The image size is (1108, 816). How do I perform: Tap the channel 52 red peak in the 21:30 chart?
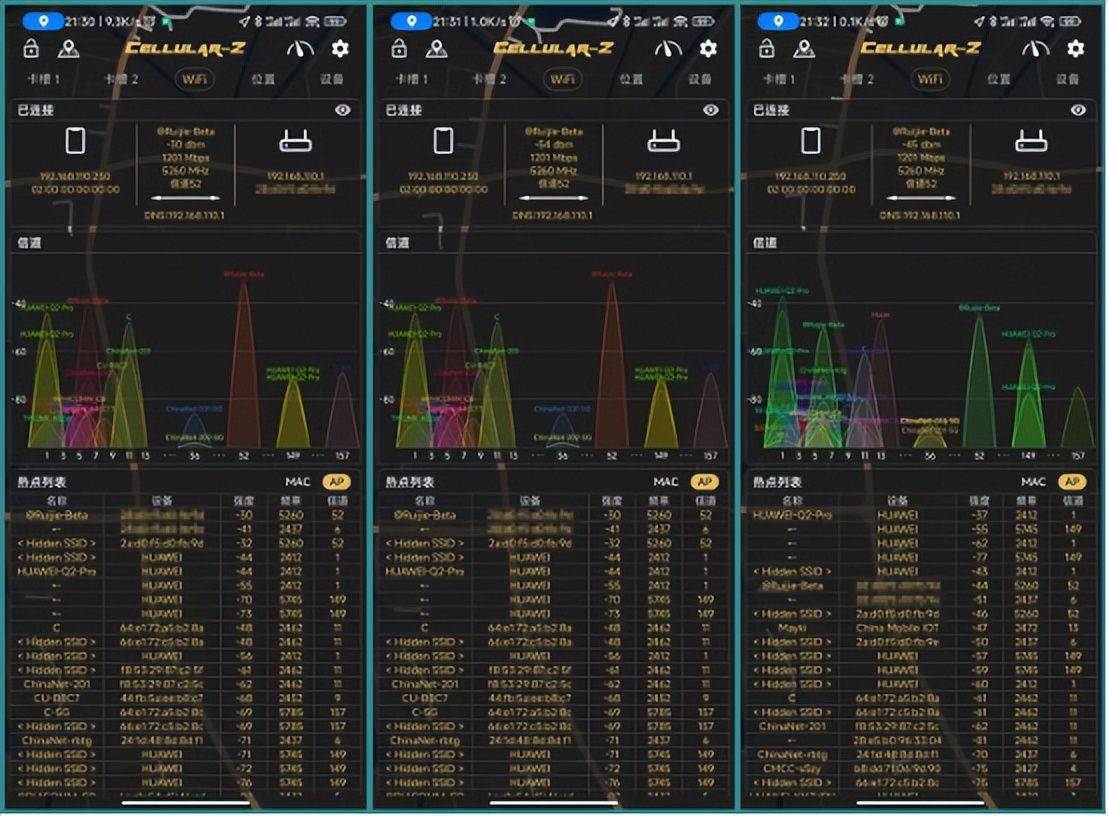(x=243, y=364)
